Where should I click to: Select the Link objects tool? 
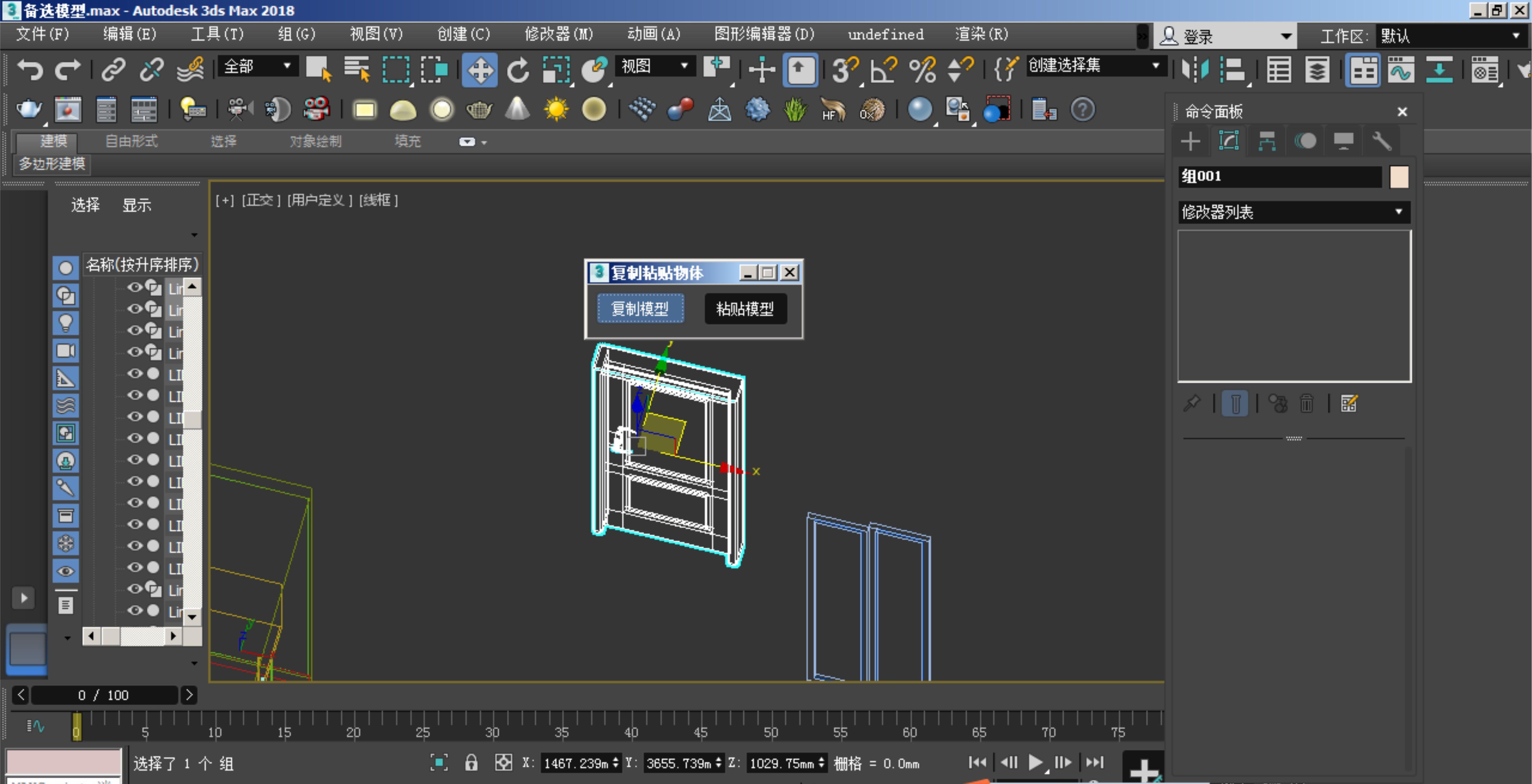pos(113,70)
